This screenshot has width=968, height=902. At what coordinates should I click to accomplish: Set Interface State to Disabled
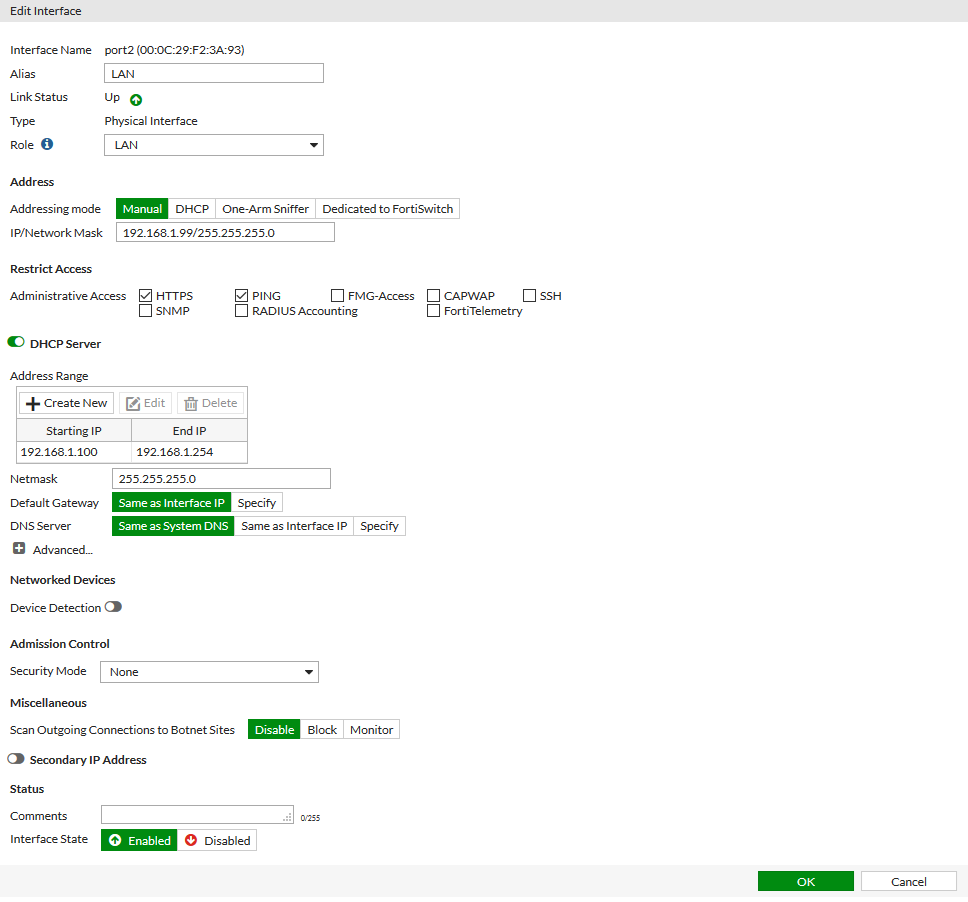click(217, 840)
